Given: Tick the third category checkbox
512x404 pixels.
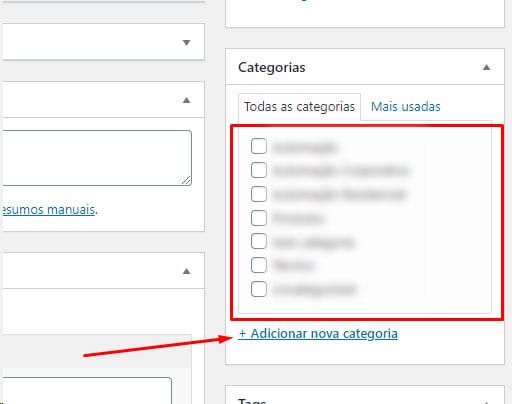Looking at the screenshot, I should click(259, 194).
